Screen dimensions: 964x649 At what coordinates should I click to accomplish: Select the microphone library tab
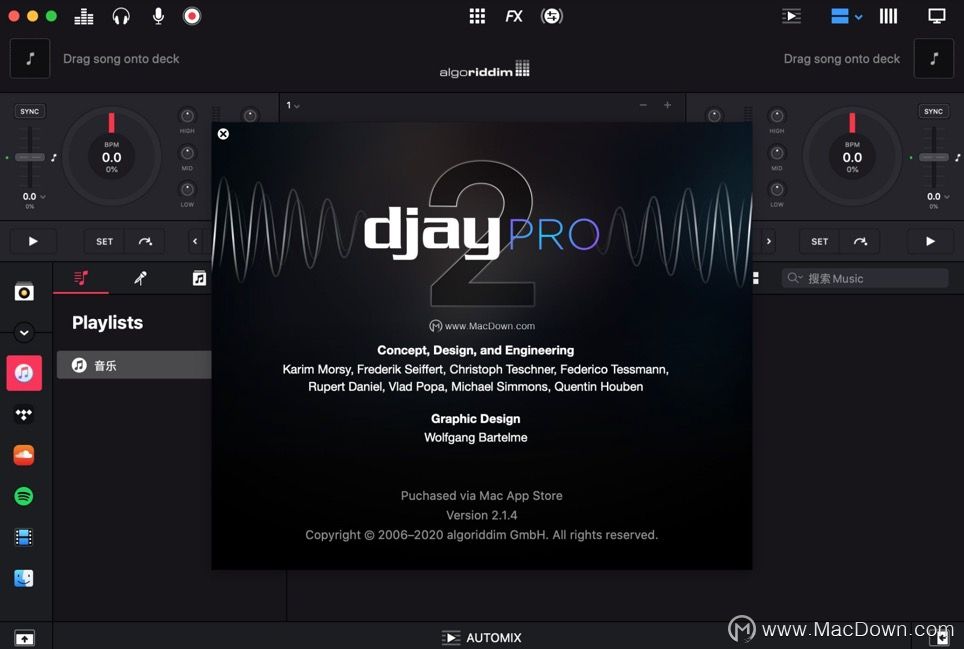tap(141, 278)
